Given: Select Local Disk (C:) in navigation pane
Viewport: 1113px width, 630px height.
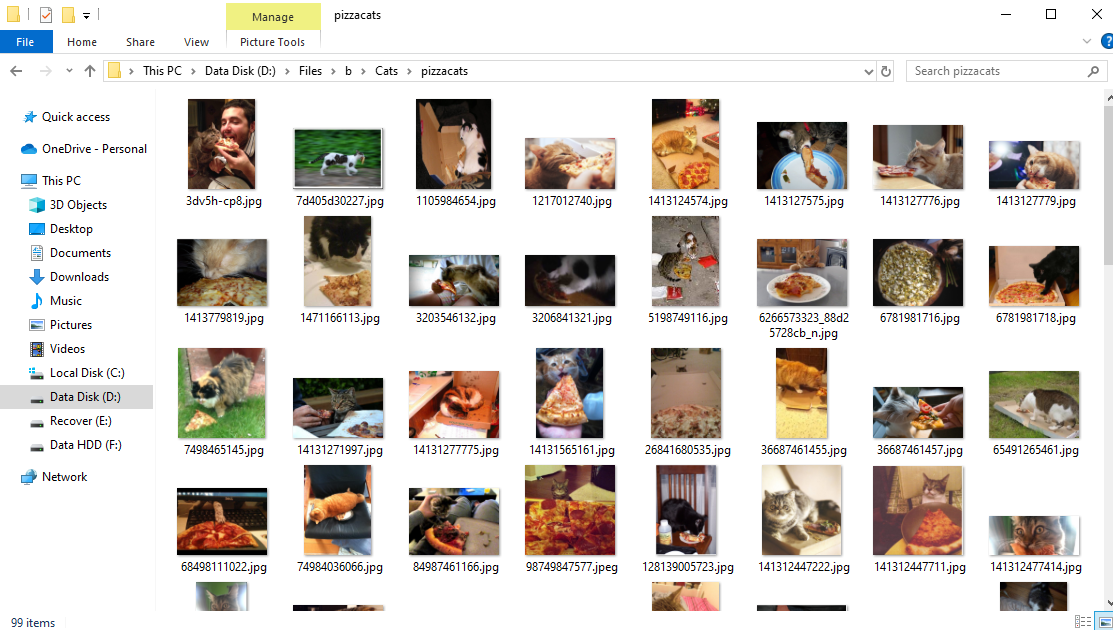Looking at the screenshot, I should pos(87,373).
